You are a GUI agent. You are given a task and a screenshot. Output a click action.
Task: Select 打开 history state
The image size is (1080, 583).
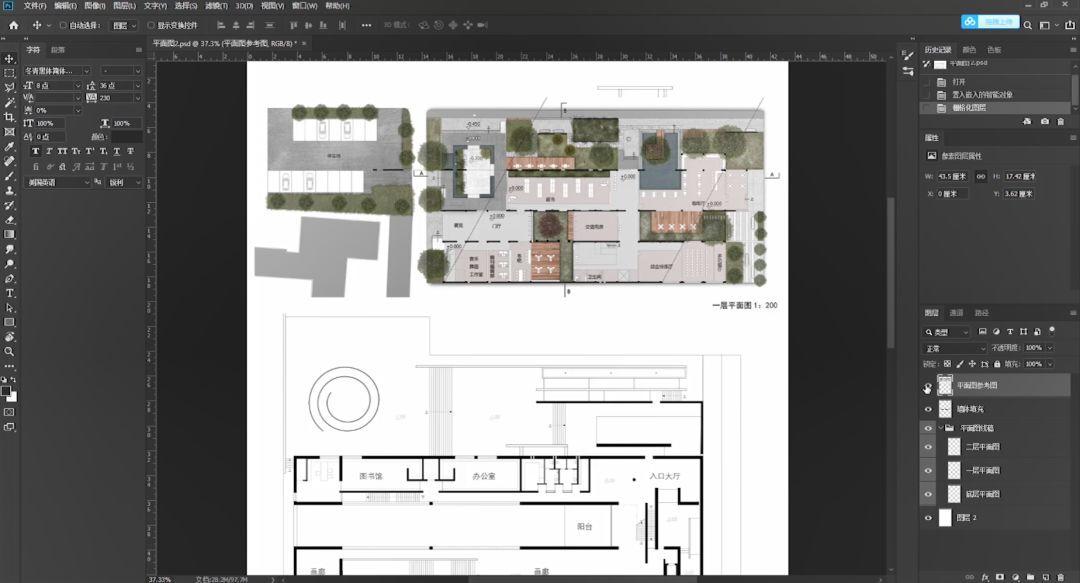(959, 82)
